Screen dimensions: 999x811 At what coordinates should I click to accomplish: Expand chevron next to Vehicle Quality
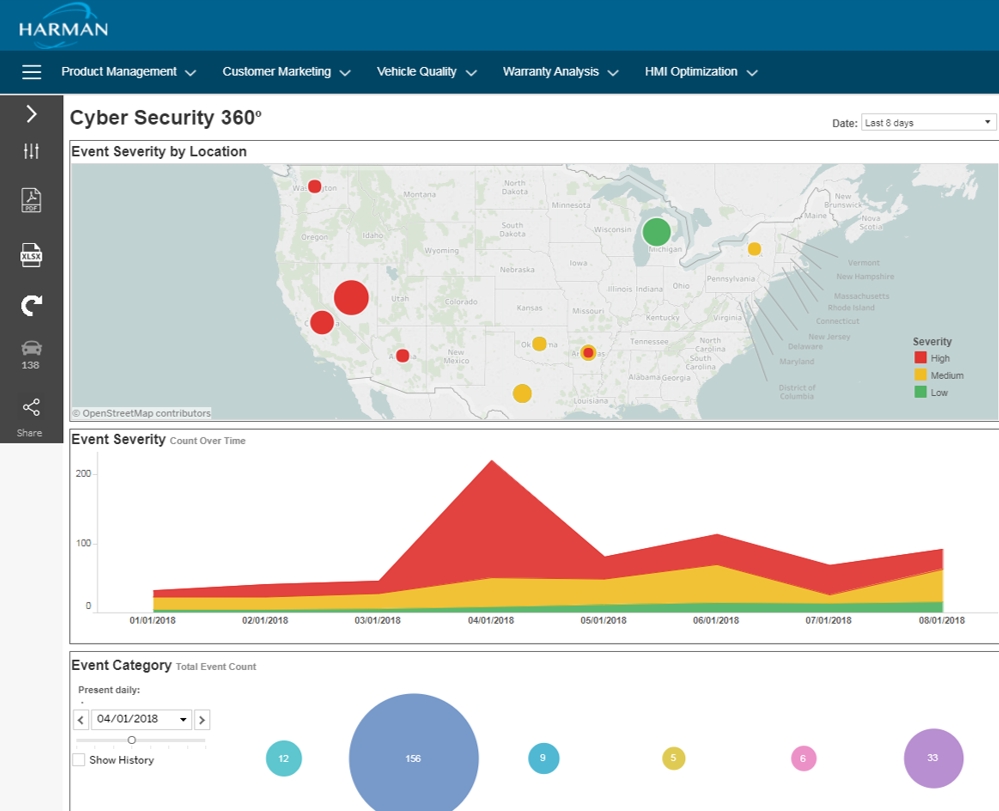(471, 73)
